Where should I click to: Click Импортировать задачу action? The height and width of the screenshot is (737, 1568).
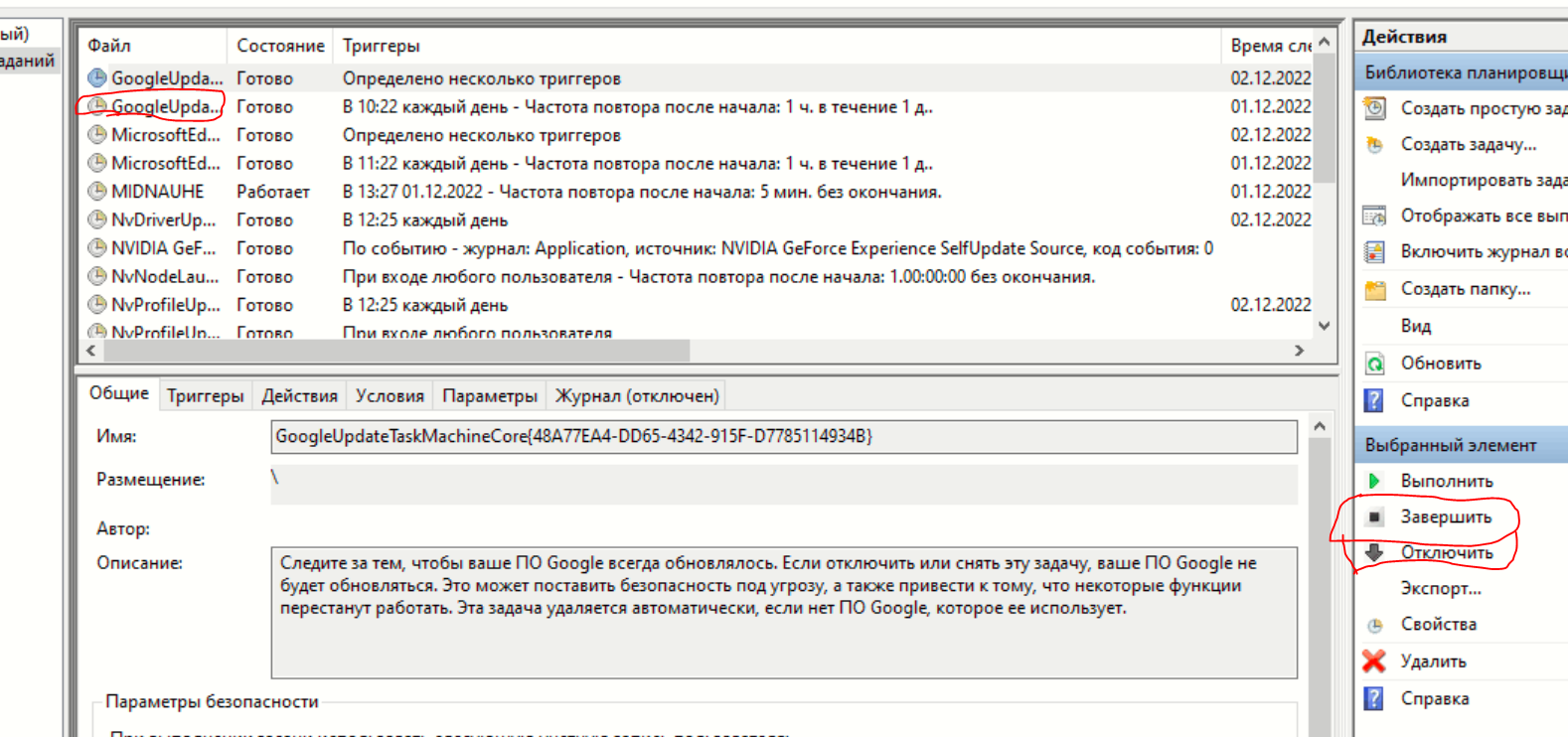point(1484,180)
